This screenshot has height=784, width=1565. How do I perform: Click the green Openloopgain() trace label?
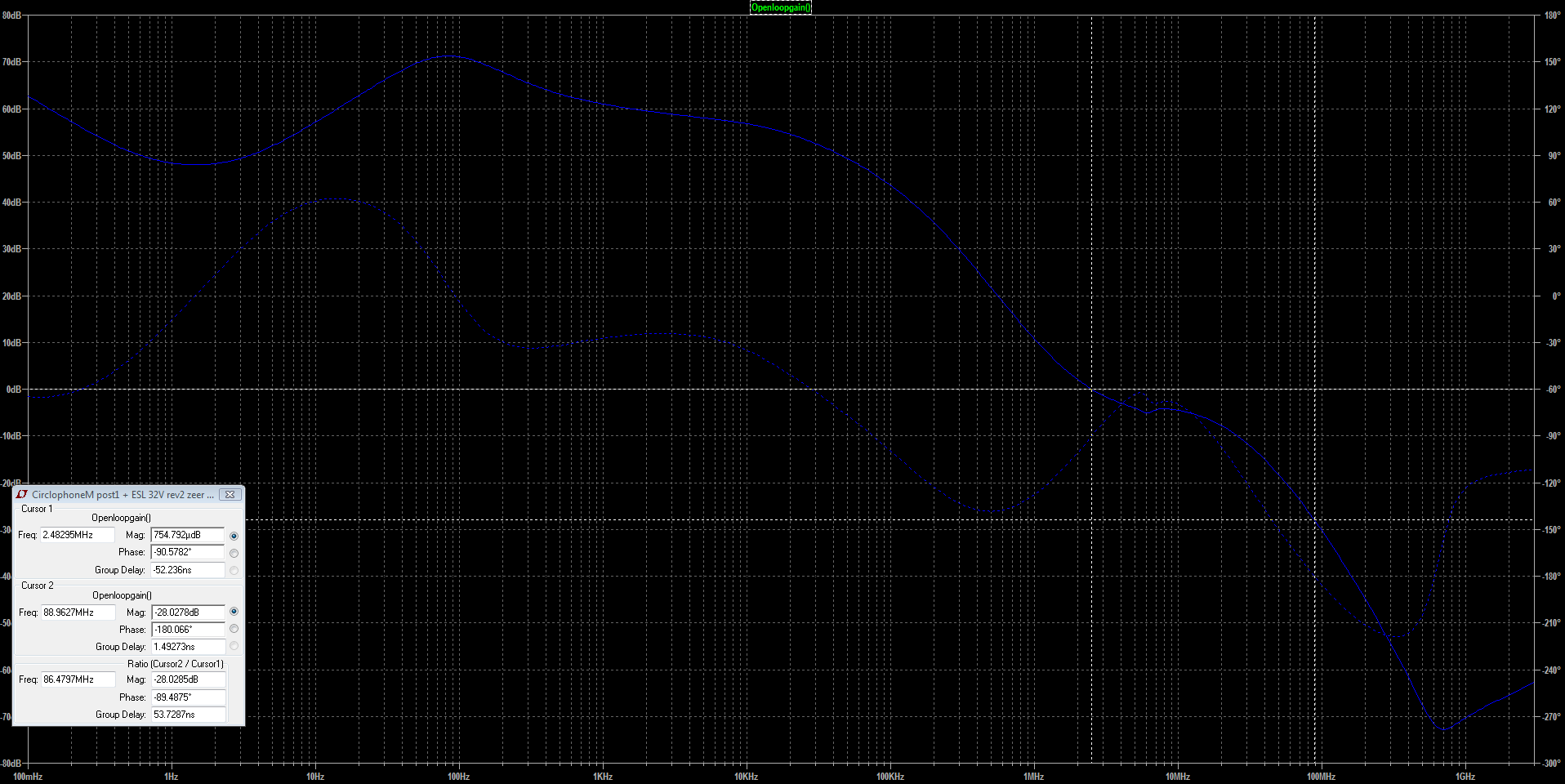pos(781,7)
